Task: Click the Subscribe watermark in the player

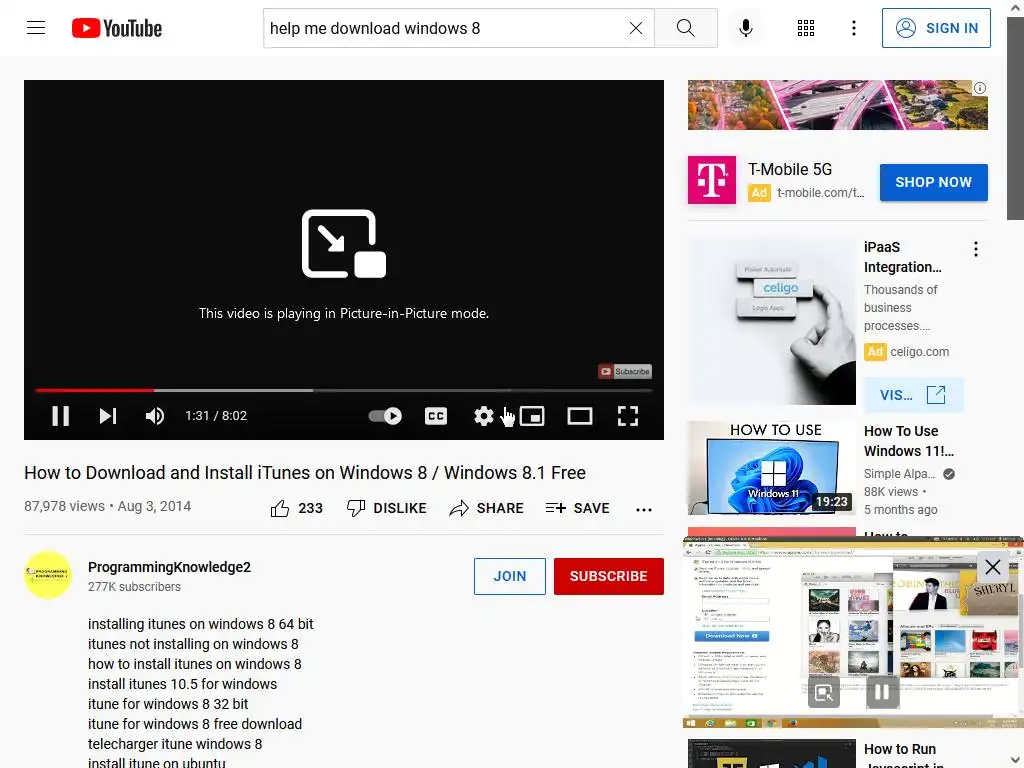Action: (625, 371)
